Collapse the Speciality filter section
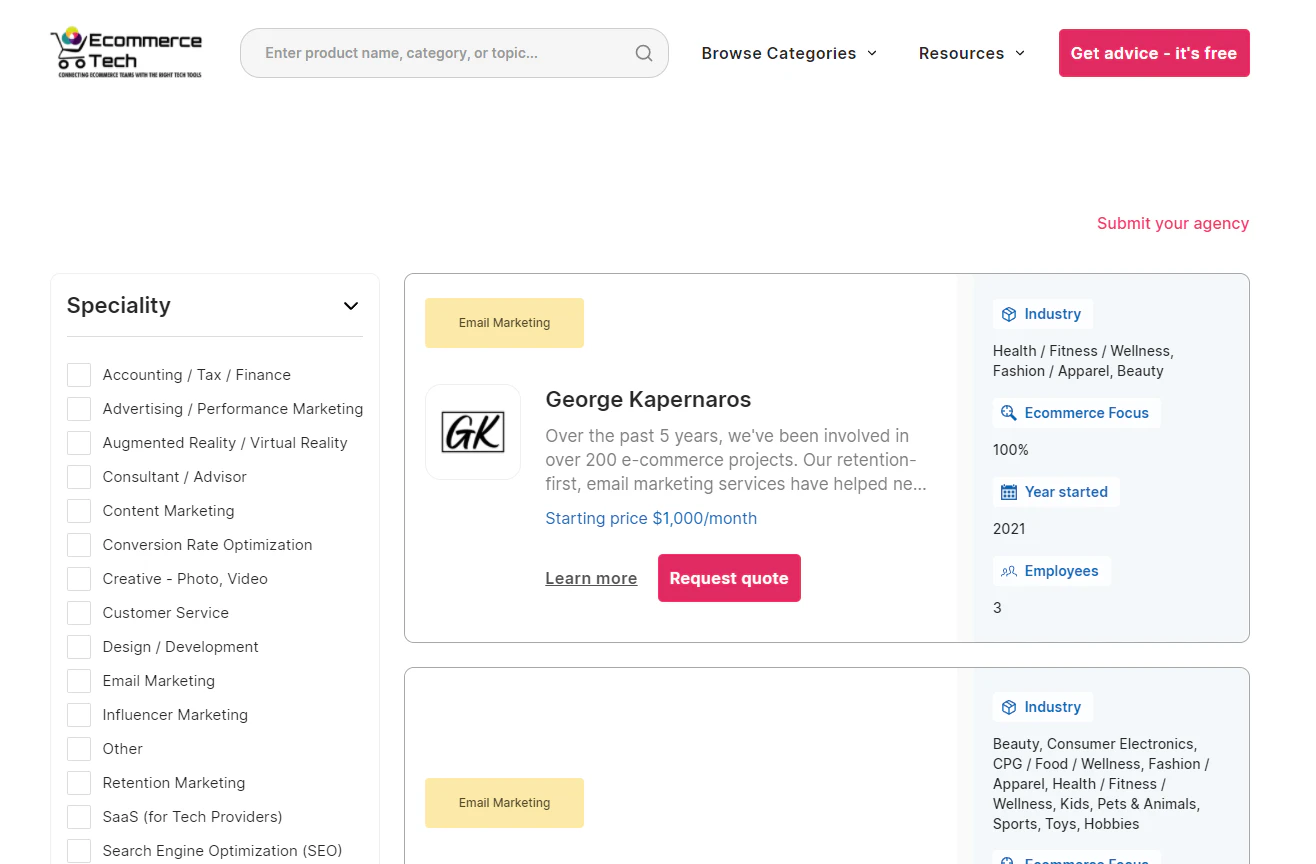The image size is (1316, 864). click(x=351, y=306)
